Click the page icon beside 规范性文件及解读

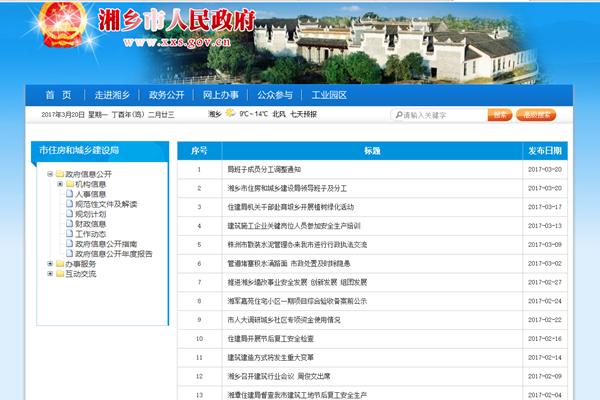coord(69,204)
